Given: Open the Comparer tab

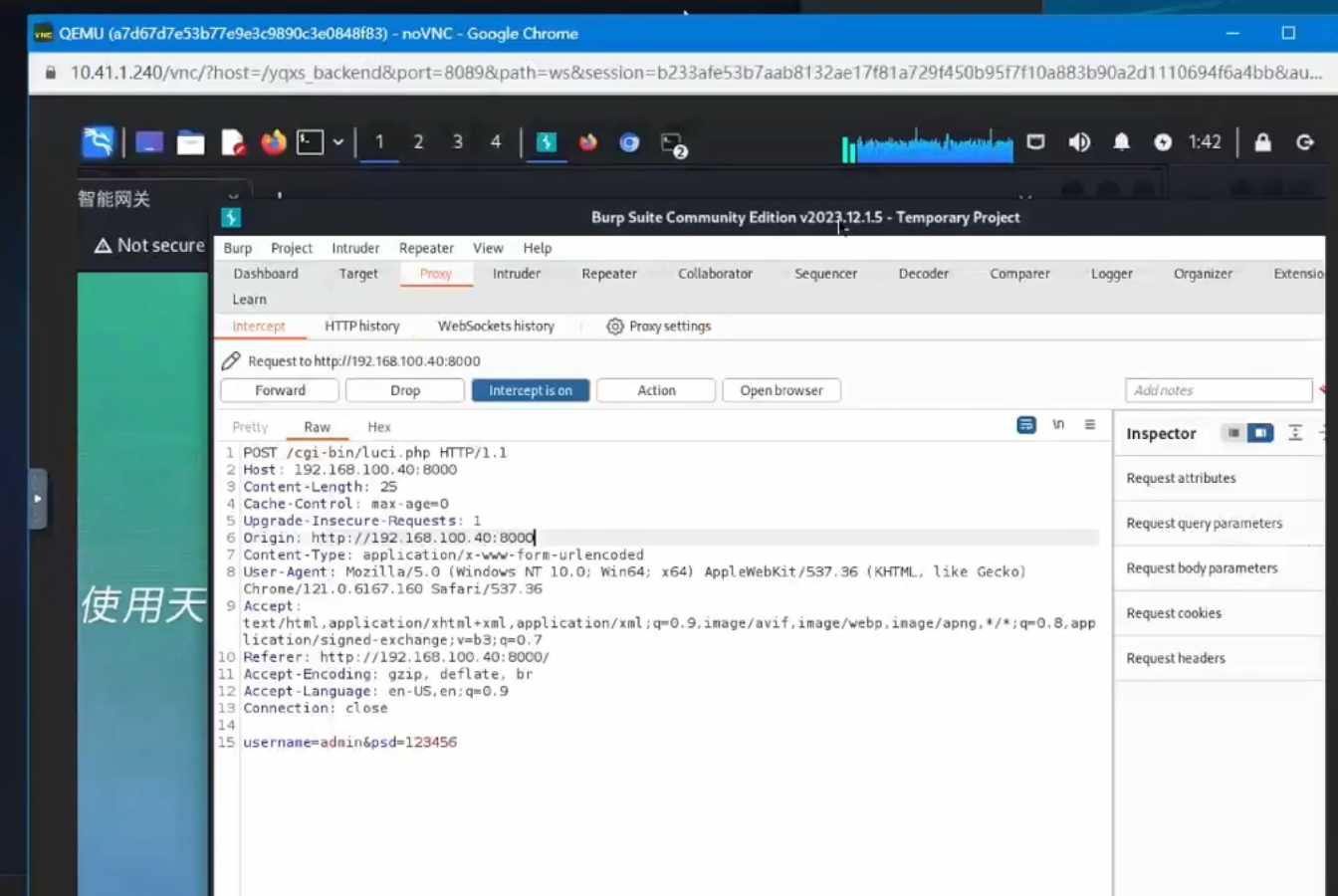Looking at the screenshot, I should coord(1019,274).
